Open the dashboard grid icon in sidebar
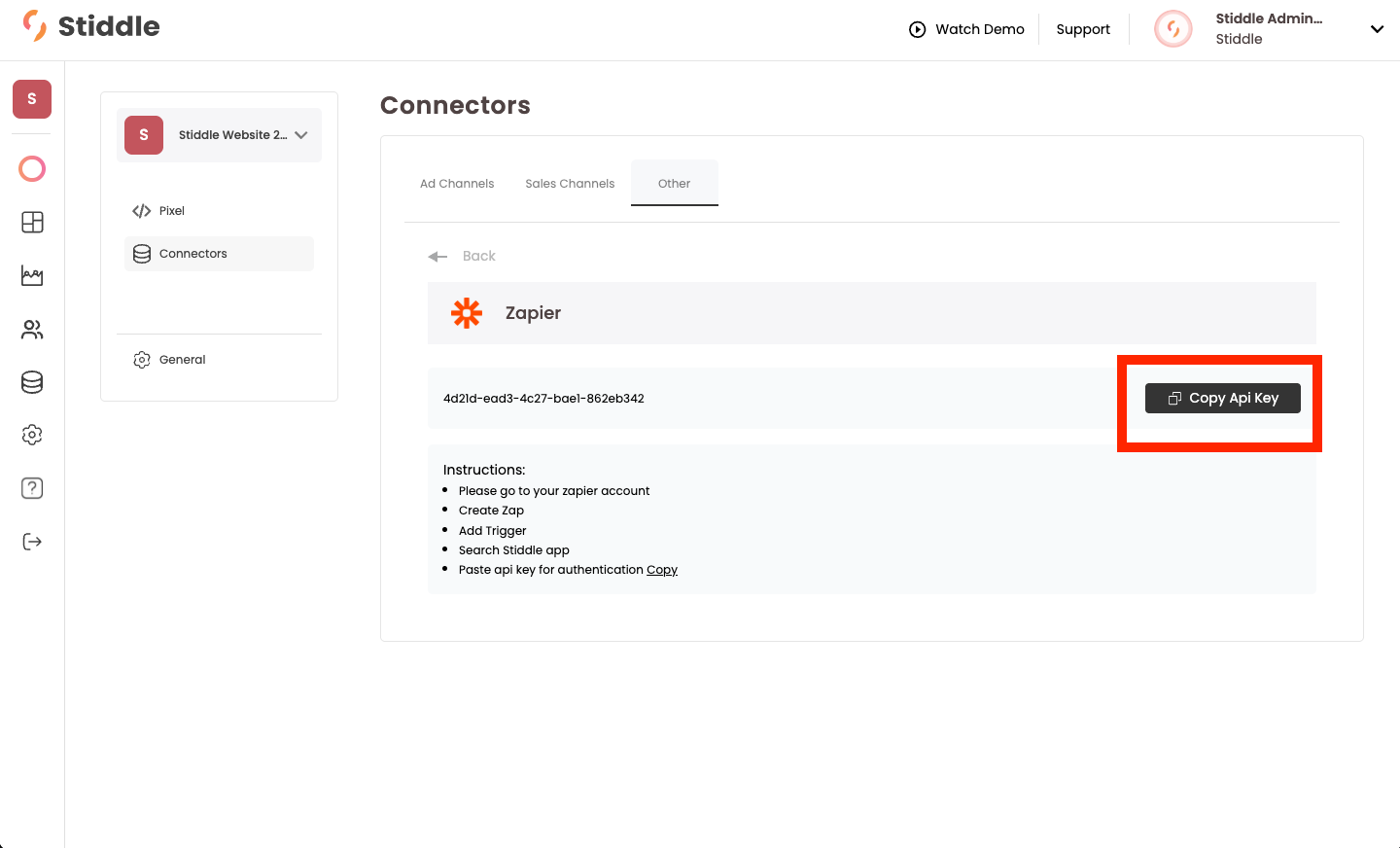The image size is (1400, 848). coord(32,223)
